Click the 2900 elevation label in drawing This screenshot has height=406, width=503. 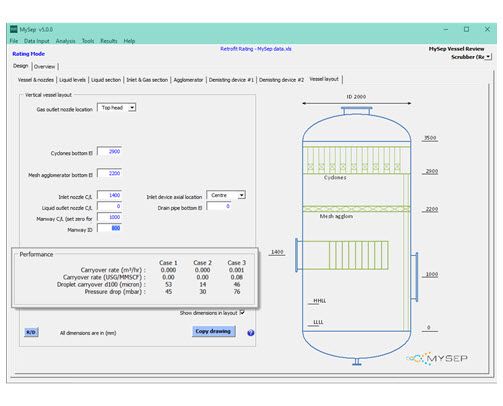tap(432, 171)
